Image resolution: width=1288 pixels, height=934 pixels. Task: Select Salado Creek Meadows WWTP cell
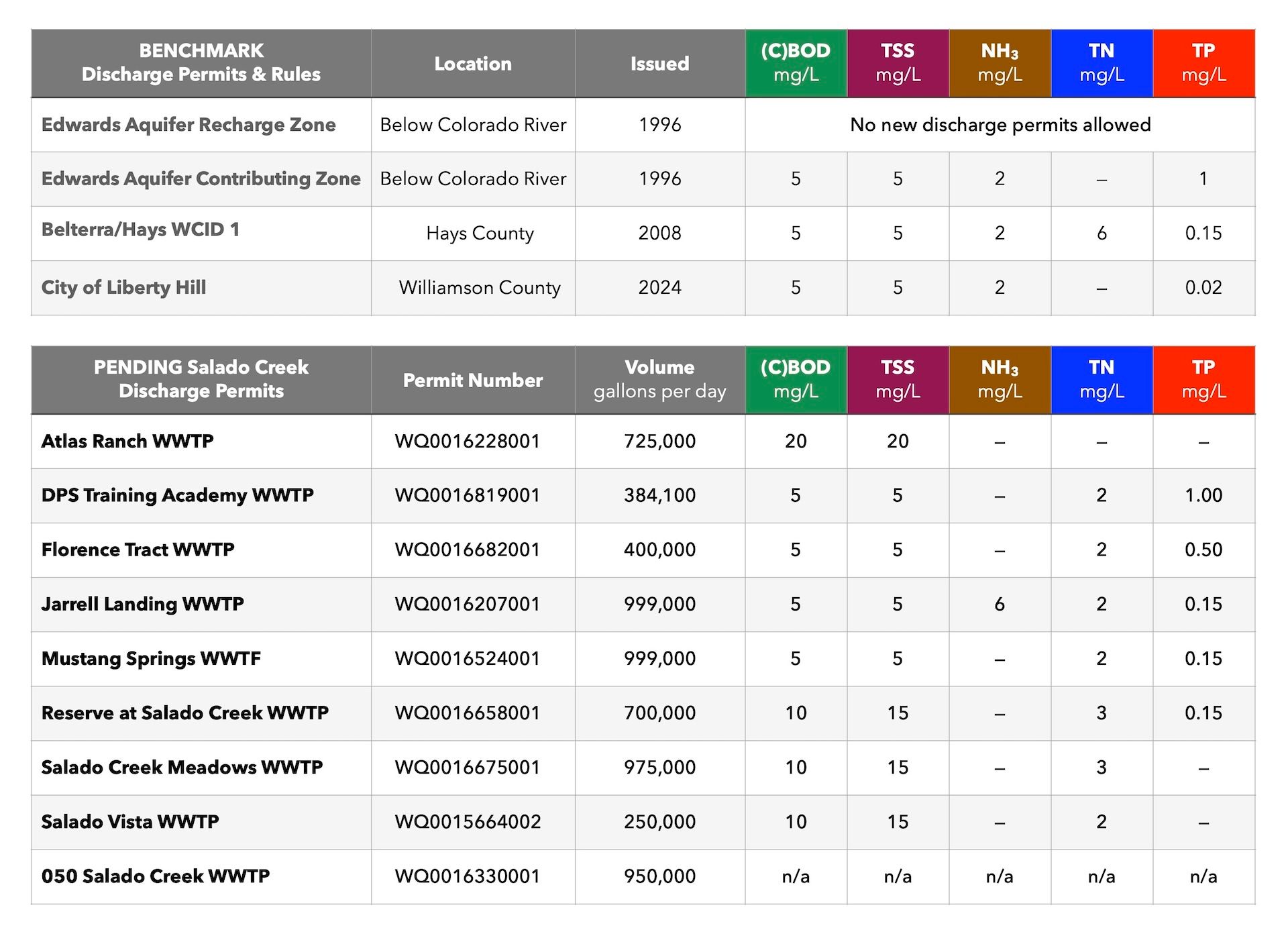click(182, 767)
